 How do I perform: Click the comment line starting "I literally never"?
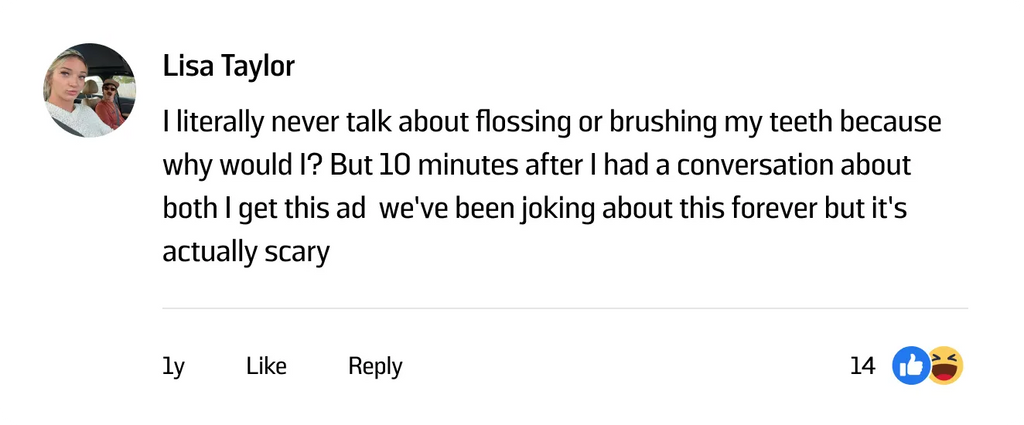552,123
